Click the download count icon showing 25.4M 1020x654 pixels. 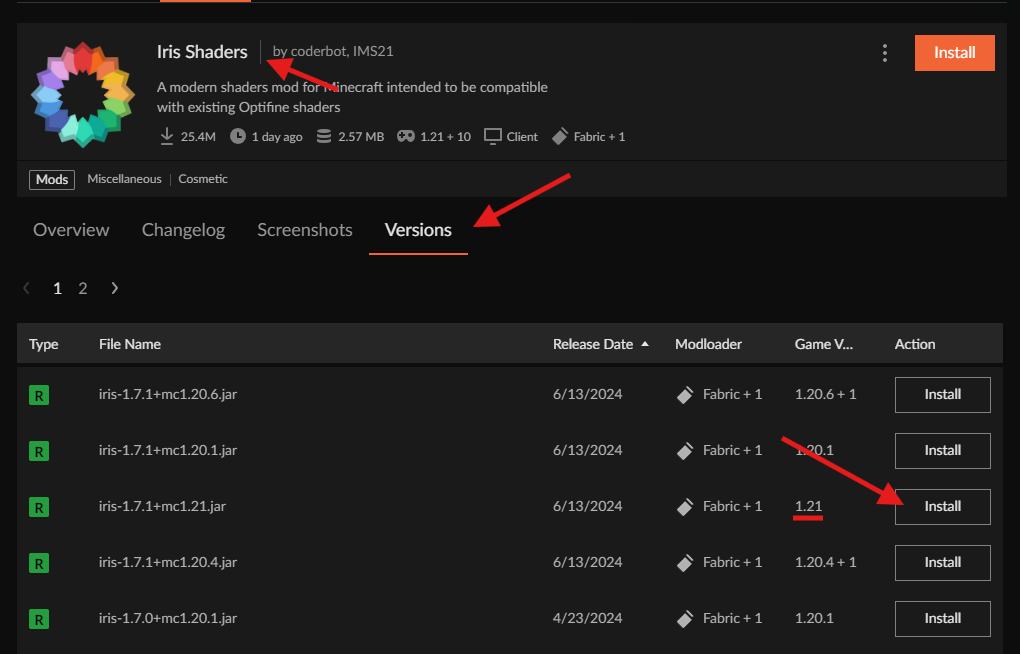click(x=166, y=136)
